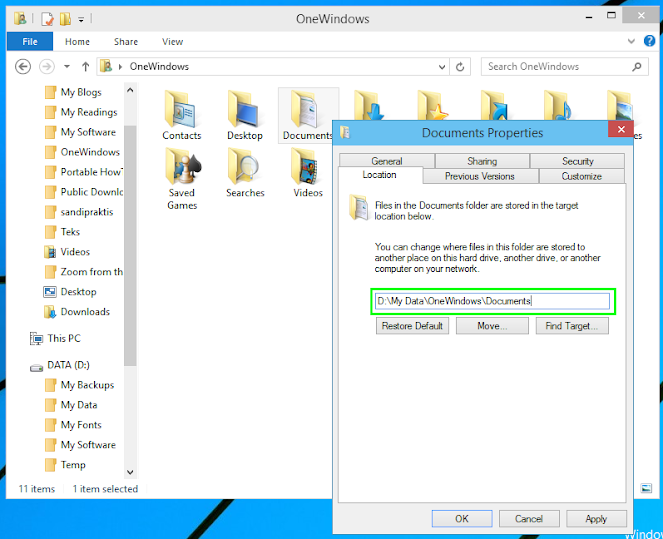Select My Readings in navigation pane
The image size is (663, 539).
point(81,112)
